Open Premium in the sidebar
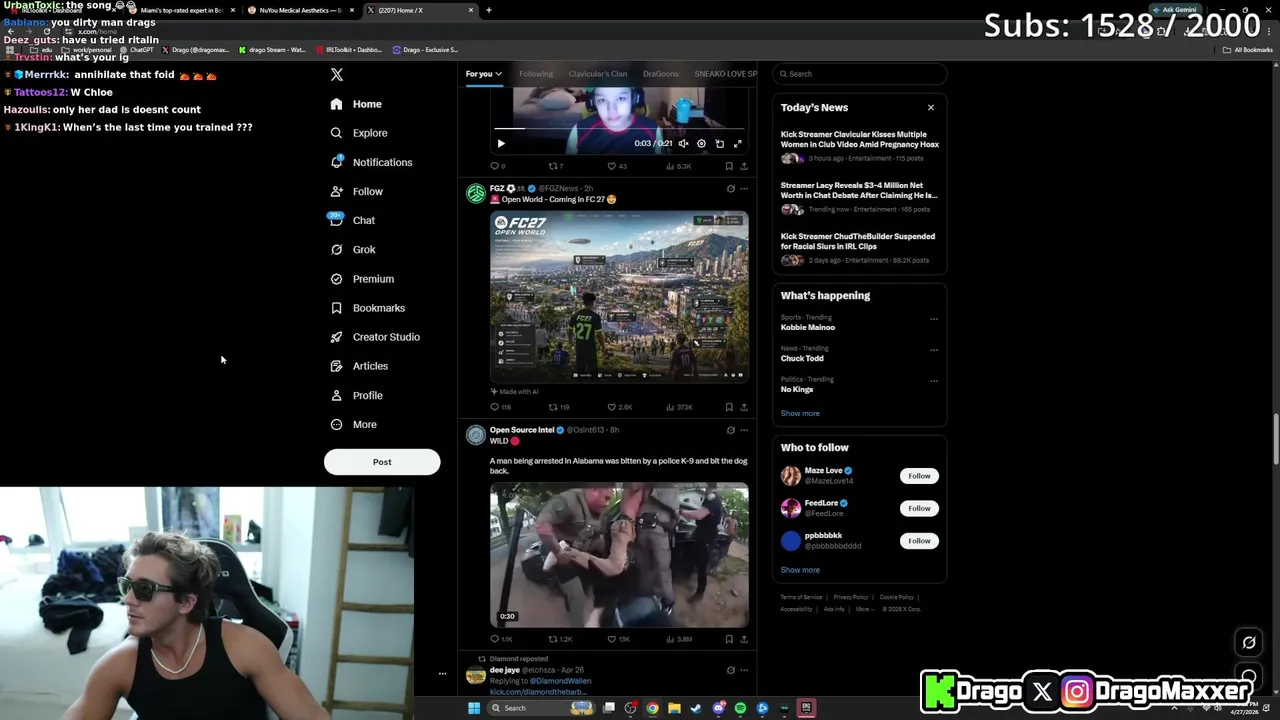This screenshot has width=1280, height=720. pyautogui.click(x=362, y=279)
